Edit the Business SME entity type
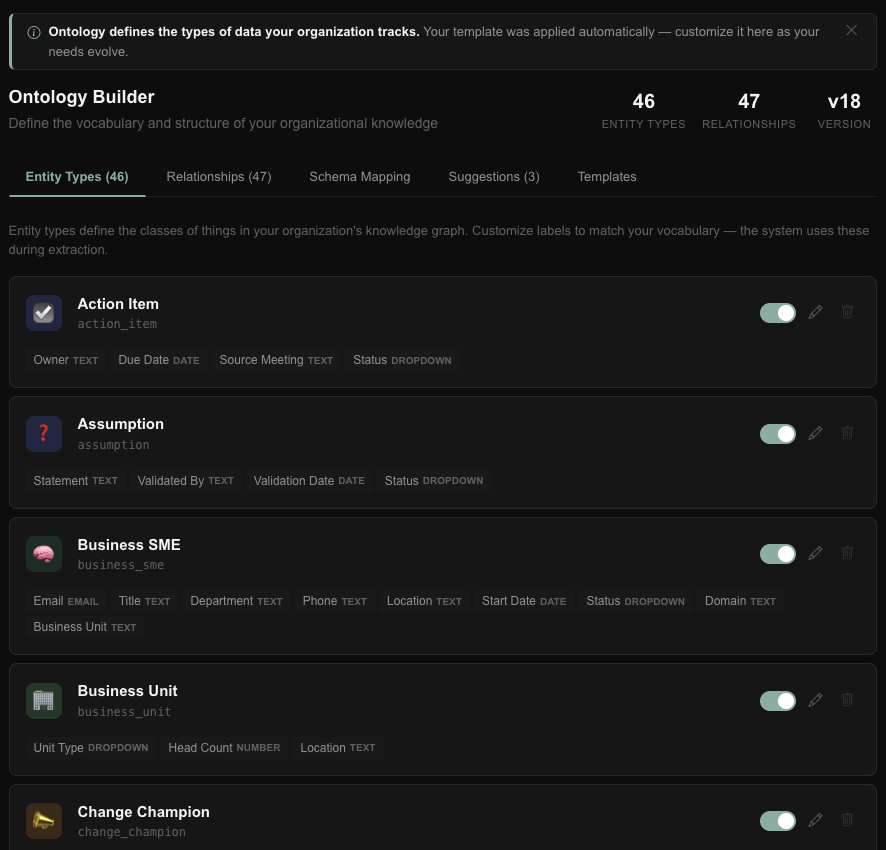 tap(815, 553)
